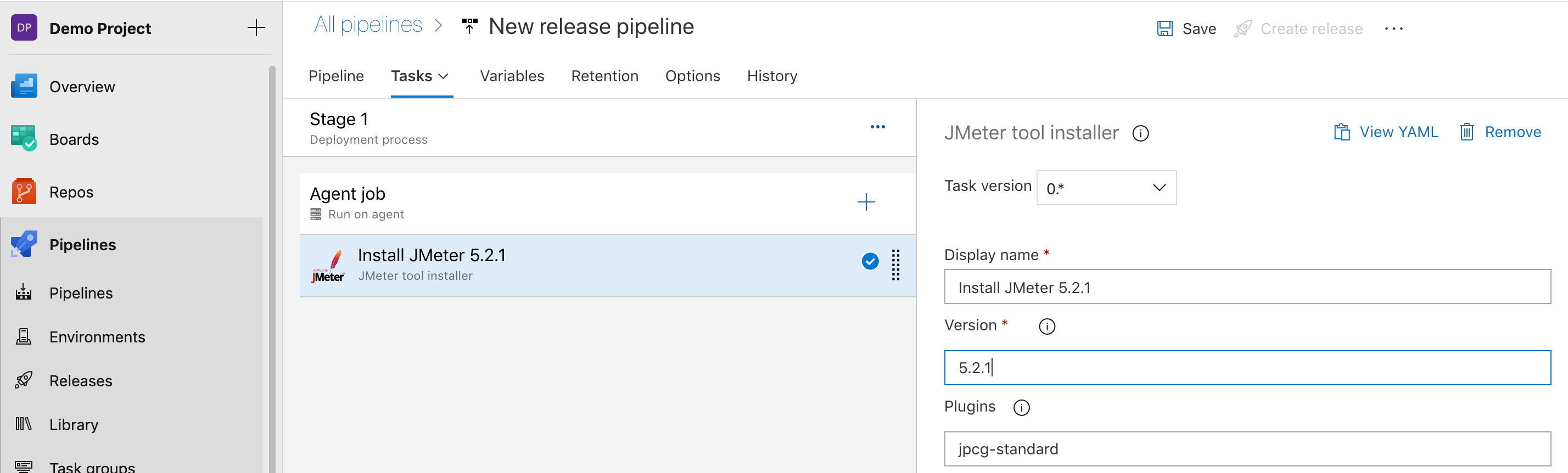Click the View YAML link text
Screen dimensions: 1568x473
click(1399, 132)
